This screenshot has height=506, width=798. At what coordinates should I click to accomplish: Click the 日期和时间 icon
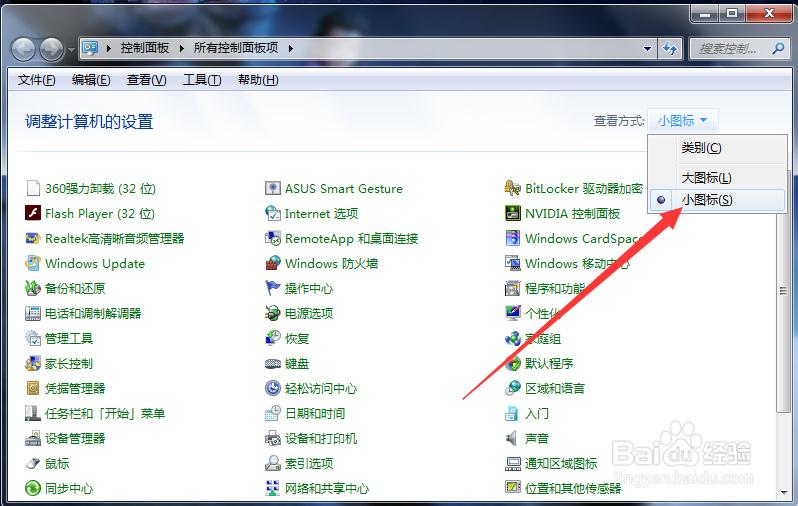273,413
